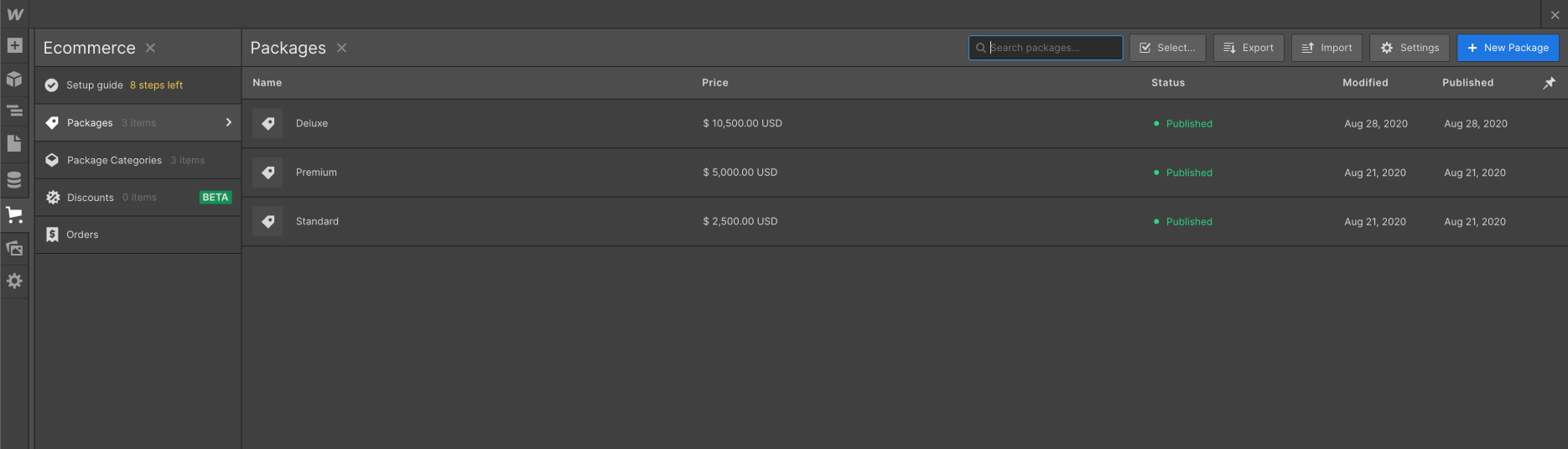Open the Deluxe package row
This screenshot has height=449, width=1568.
click(312, 123)
